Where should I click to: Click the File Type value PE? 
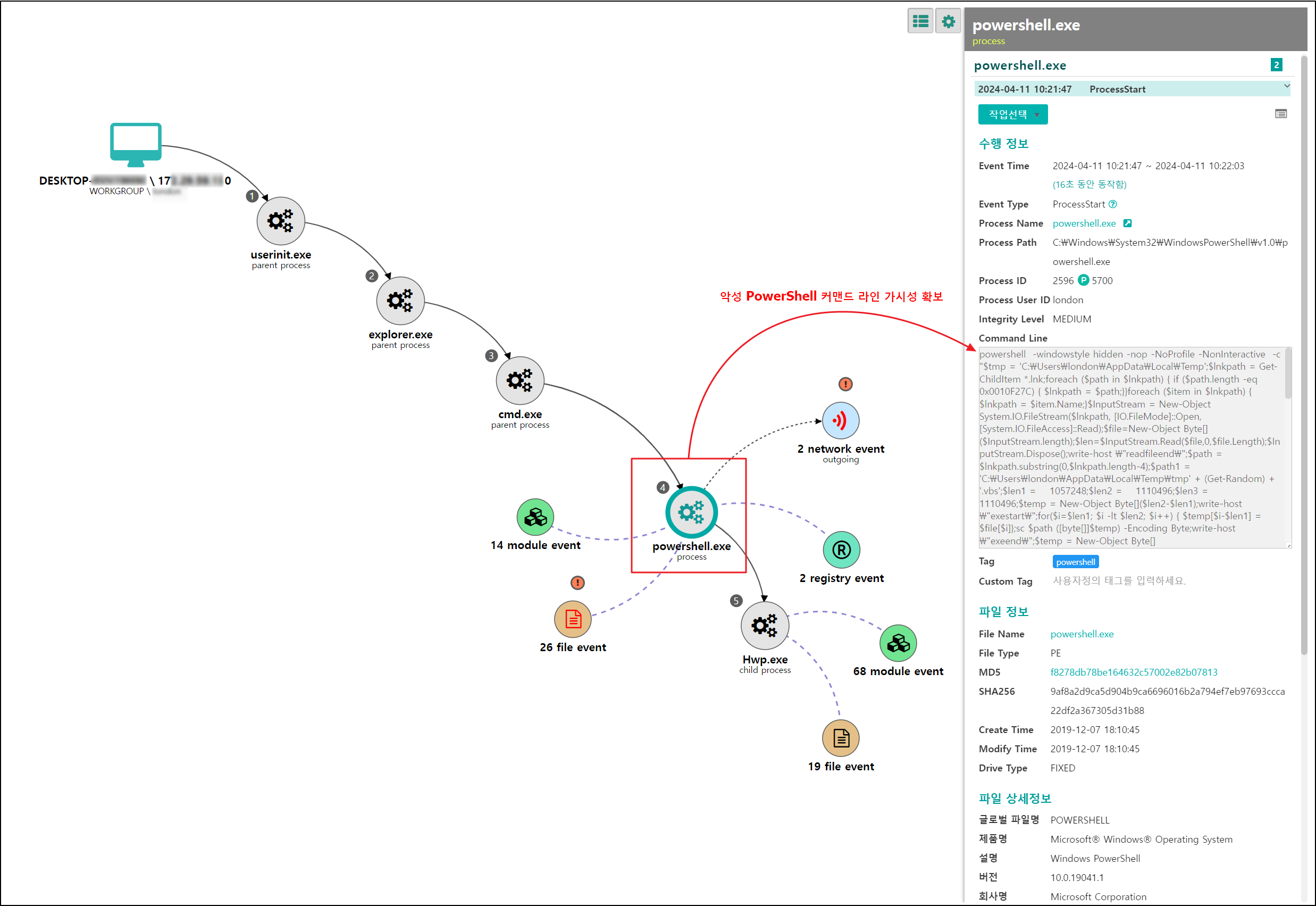coord(1055,653)
